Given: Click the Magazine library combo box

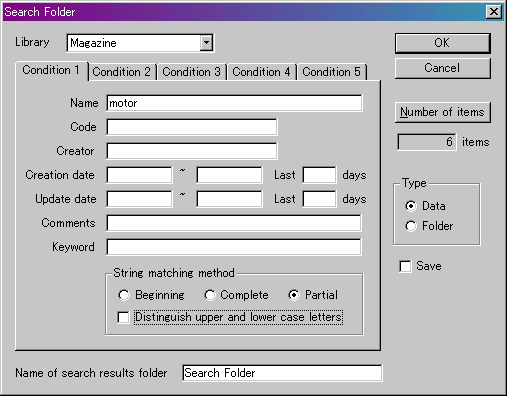Looking at the screenshot, I should coord(140,43).
